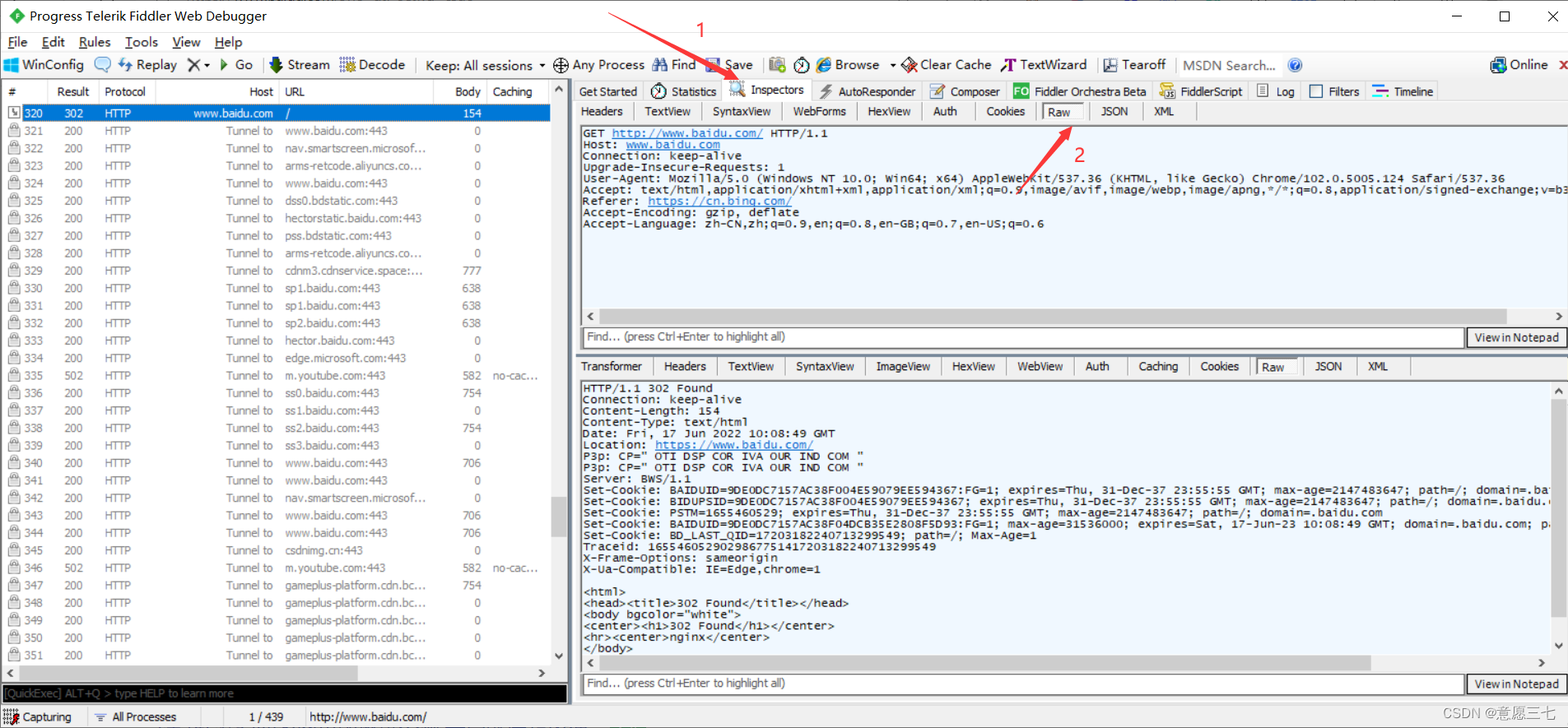Toggle the Decode toolbar button

[373, 65]
